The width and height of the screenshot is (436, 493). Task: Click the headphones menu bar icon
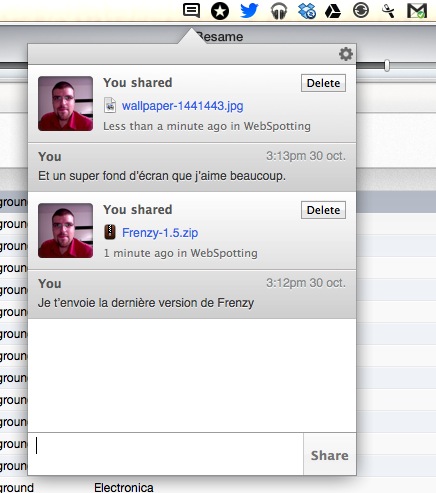coord(279,11)
